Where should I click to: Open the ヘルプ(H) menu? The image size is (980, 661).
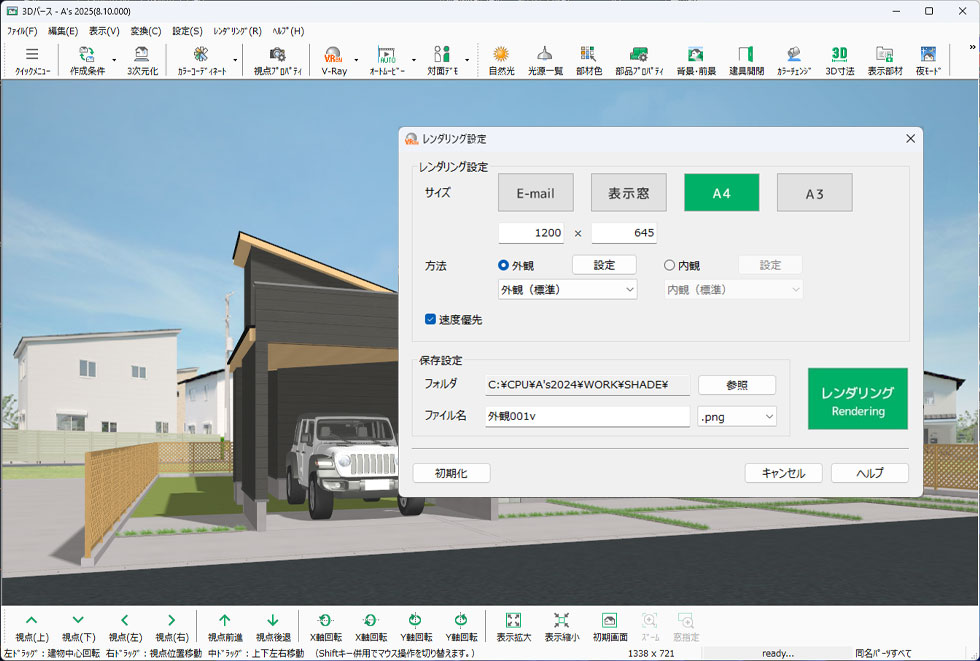[x=288, y=31]
